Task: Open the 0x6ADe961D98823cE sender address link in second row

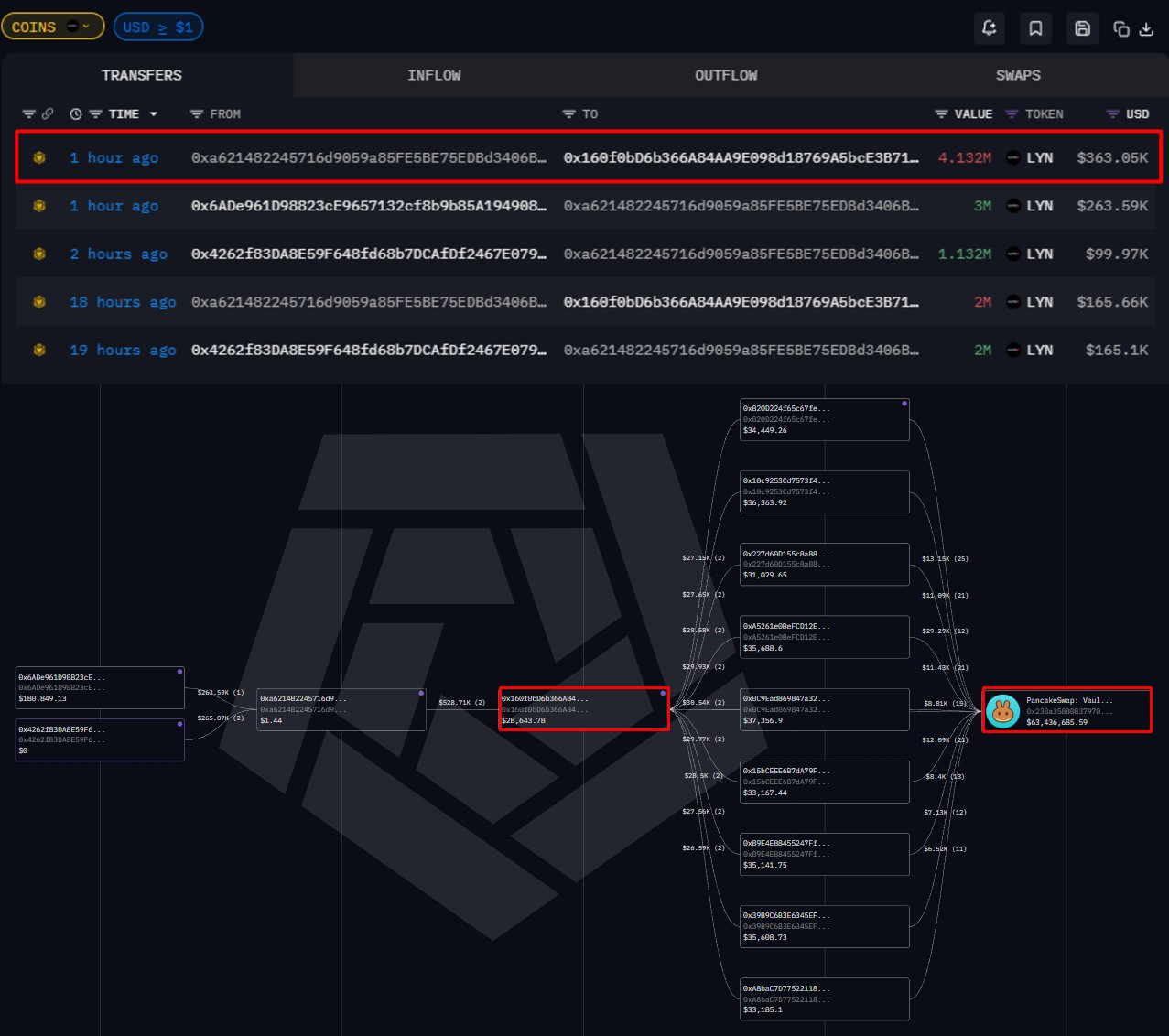Action: [368, 206]
